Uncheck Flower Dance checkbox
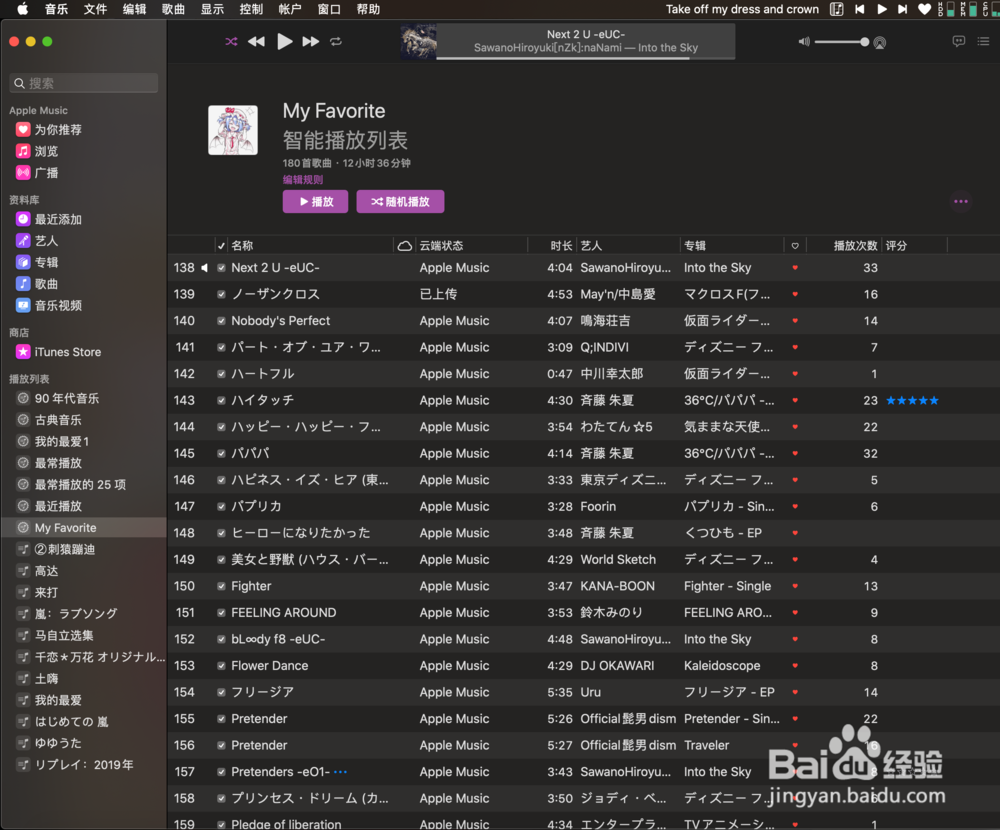 click(x=221, y=666)
